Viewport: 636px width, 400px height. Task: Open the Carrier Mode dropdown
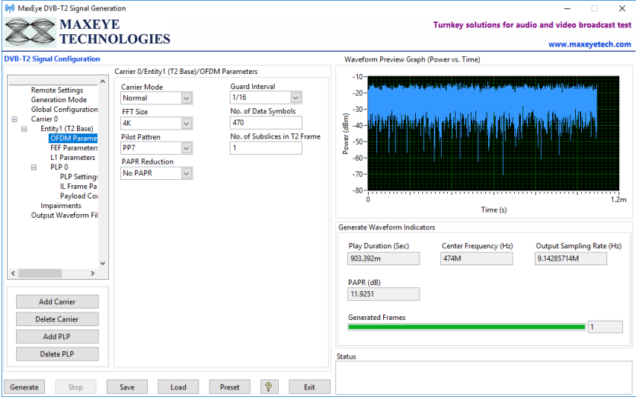click(186, 98)
